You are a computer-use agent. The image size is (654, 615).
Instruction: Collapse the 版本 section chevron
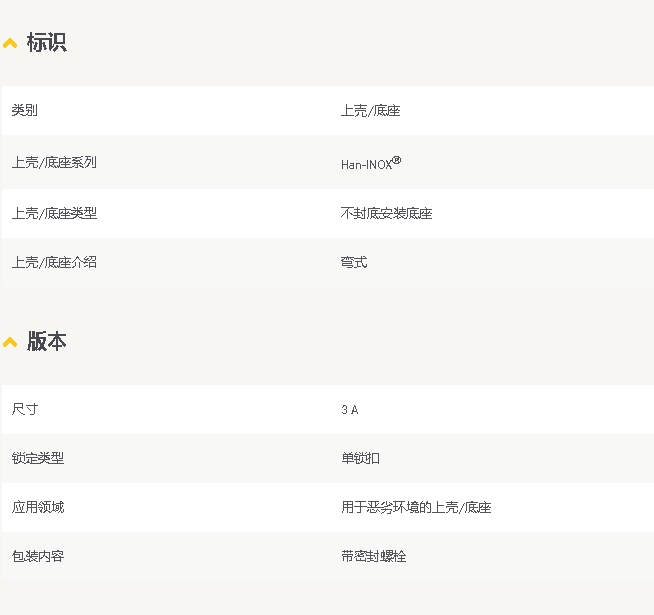(10, 343)
